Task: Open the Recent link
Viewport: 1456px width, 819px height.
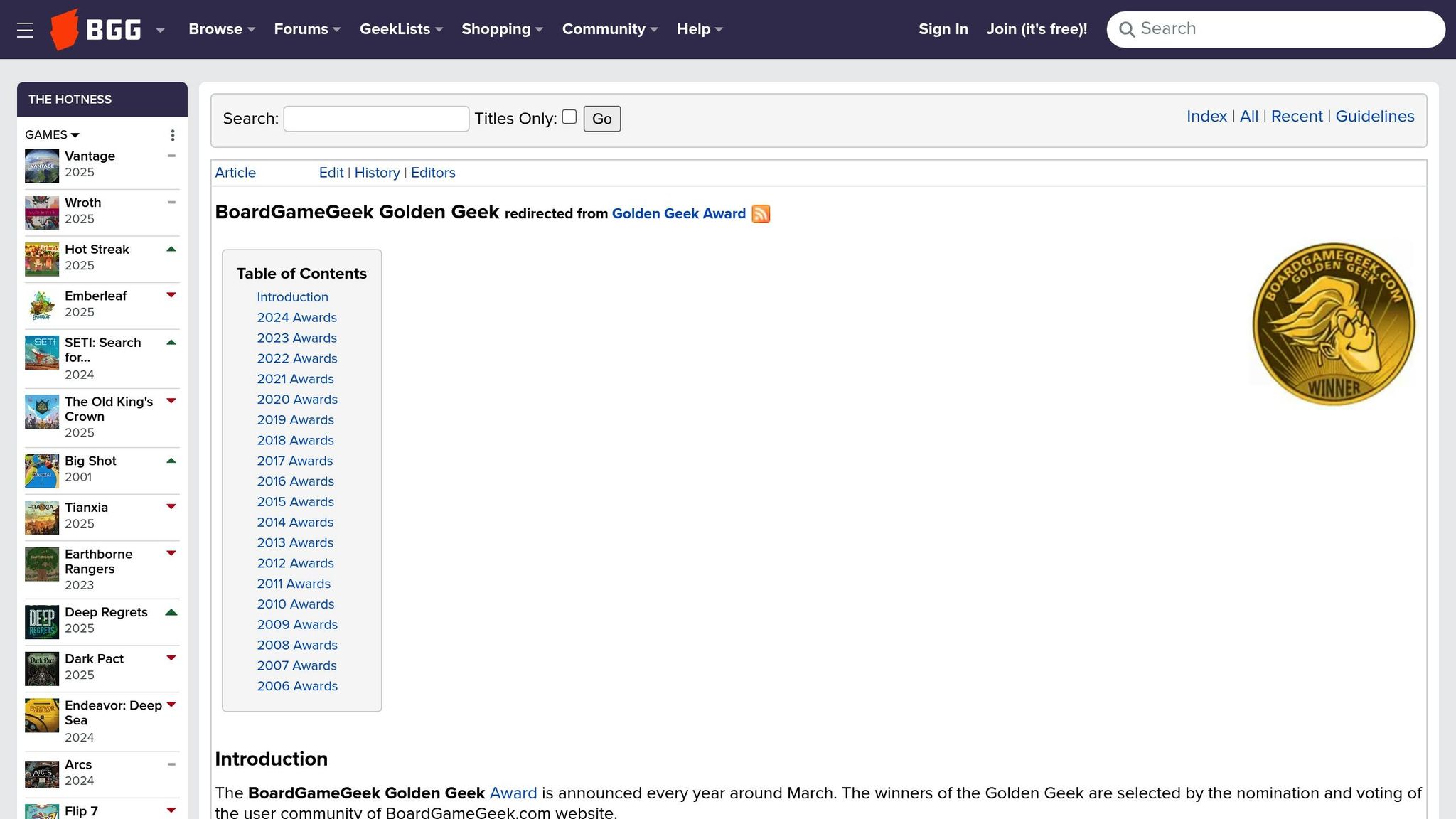Action: [1297, 117]
